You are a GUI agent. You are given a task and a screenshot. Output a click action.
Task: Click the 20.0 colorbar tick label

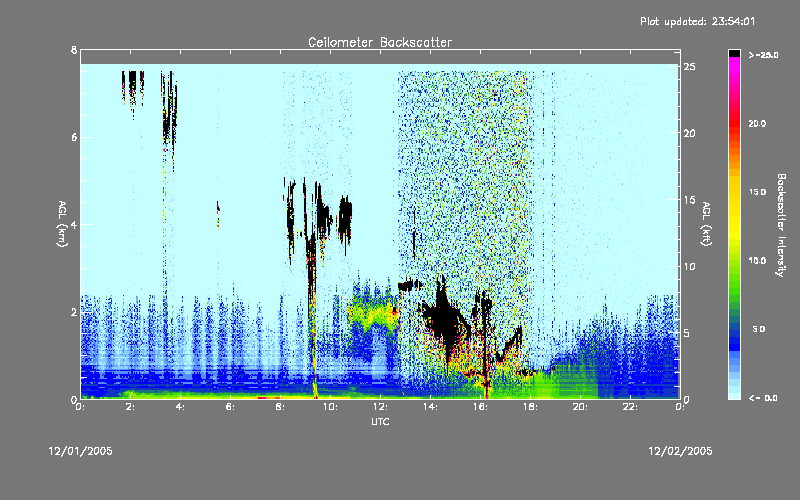point(757,123)
